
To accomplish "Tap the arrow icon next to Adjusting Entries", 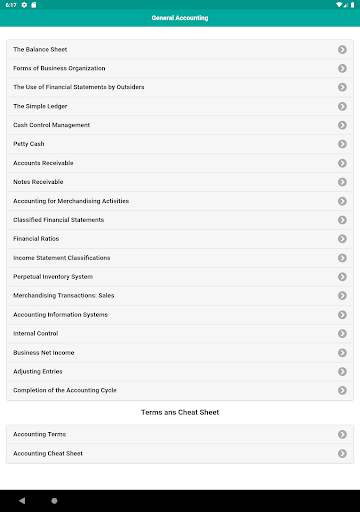I will [342, 371].
